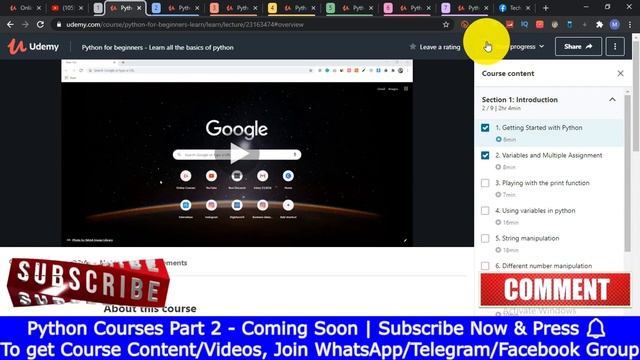Image resolution: width=640 pixels, height=360 pixels.
Task: Reload the Udemy page
Action: coord(40,24)
